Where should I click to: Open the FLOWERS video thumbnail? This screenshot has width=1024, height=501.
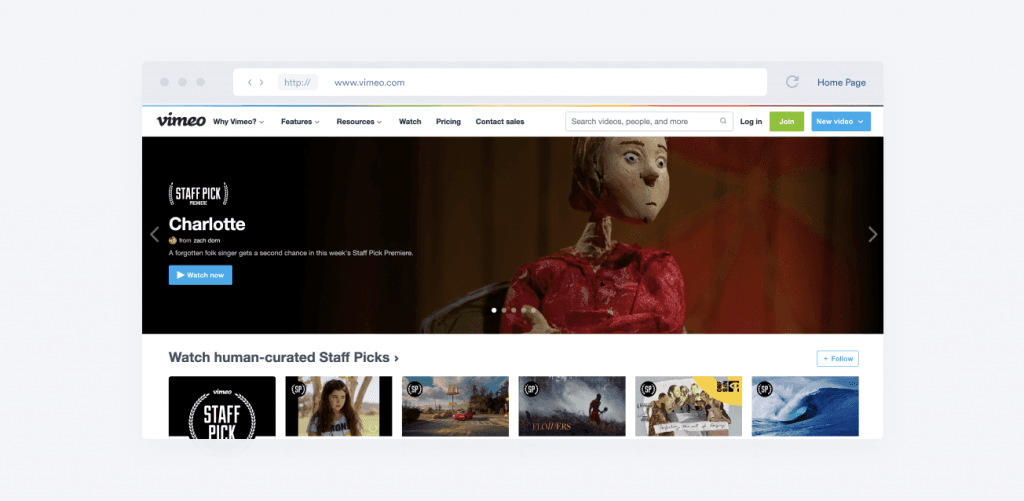click(572, 406)
